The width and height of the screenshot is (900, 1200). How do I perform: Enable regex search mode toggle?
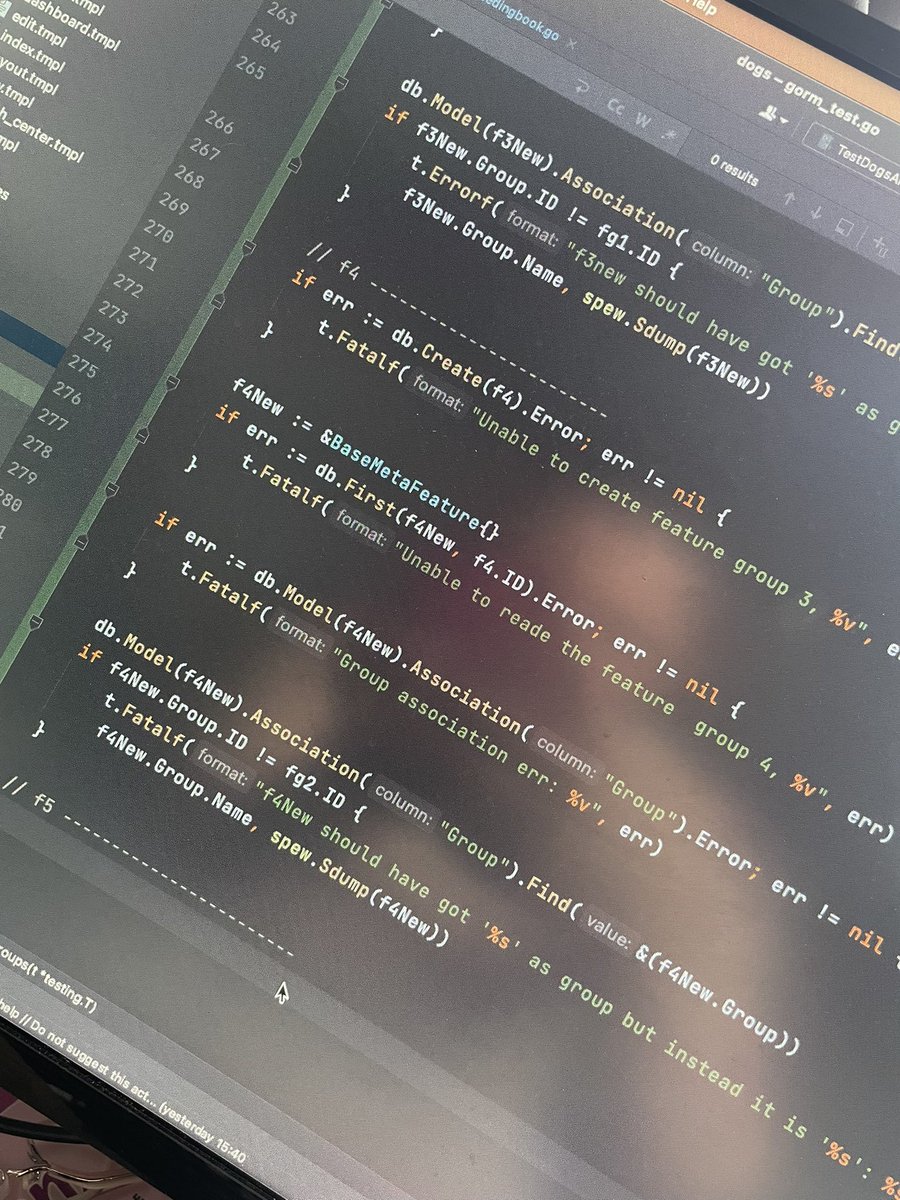point(669,134)
